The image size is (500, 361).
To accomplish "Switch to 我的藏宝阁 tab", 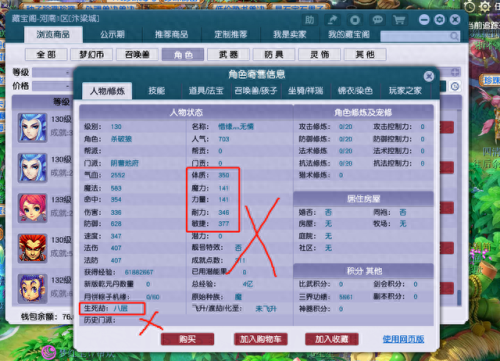I will click(x=349, y=35).
